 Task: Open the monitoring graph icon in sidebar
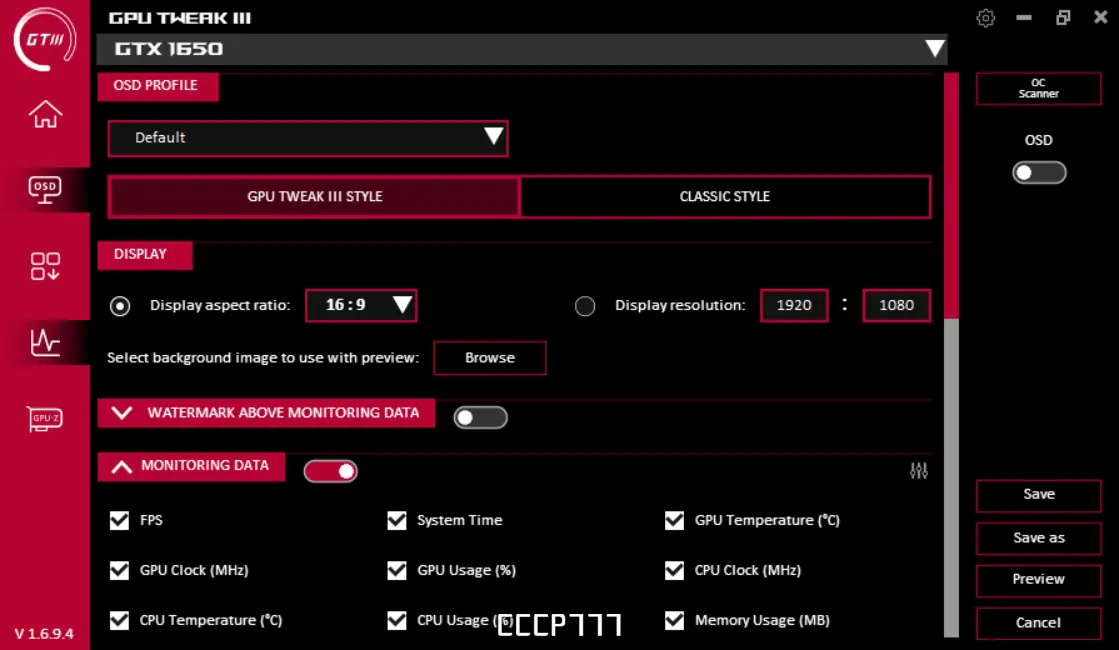(x=45, y=342)
